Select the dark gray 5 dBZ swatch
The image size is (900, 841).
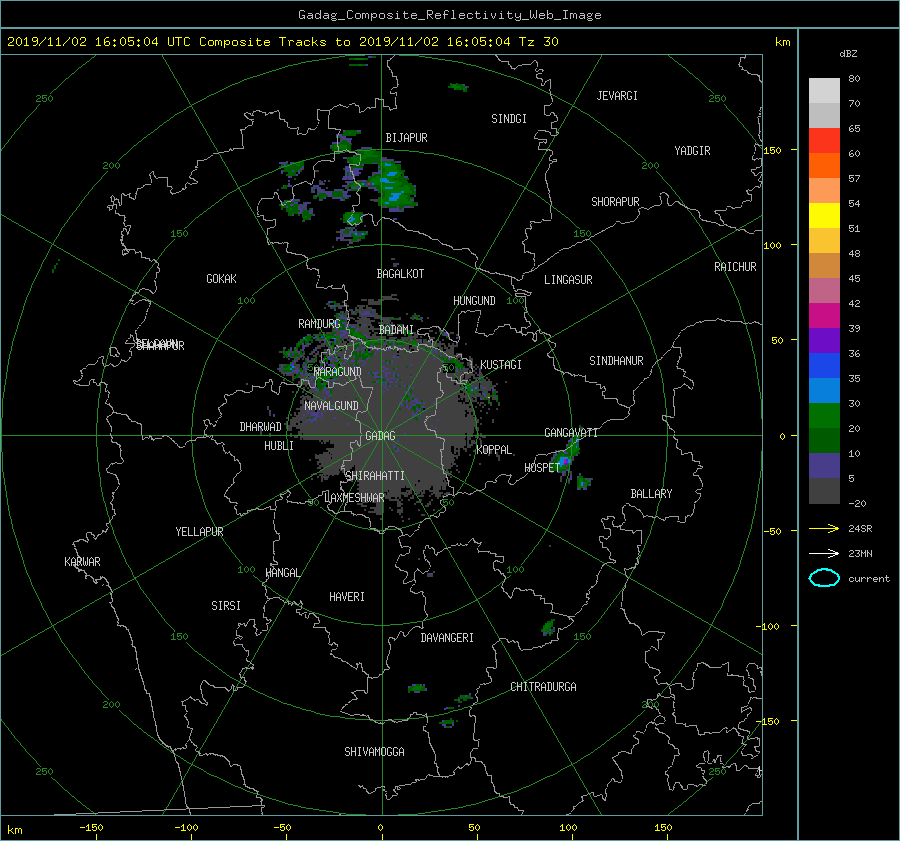point(824,491)
